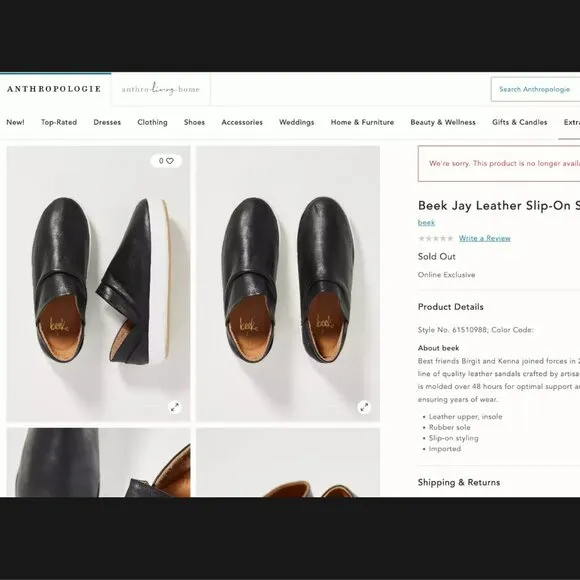The height and width of the screenshot is (580, 580).
Task: Open the Dresses menu
Action: pyautogui.click(x=107, y=122)
